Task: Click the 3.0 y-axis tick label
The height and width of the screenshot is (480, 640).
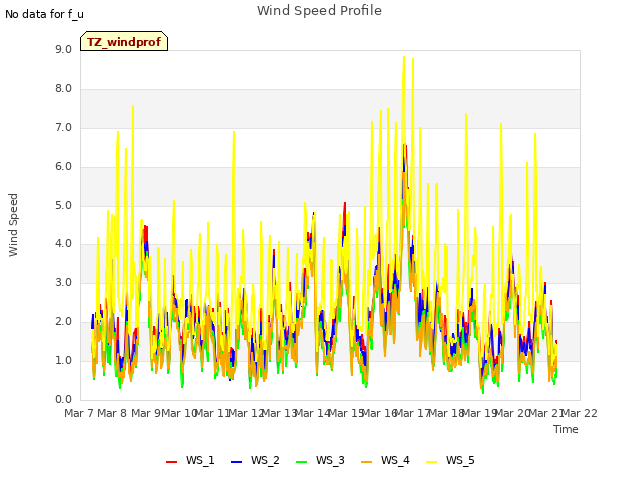Action: point(63,282)
